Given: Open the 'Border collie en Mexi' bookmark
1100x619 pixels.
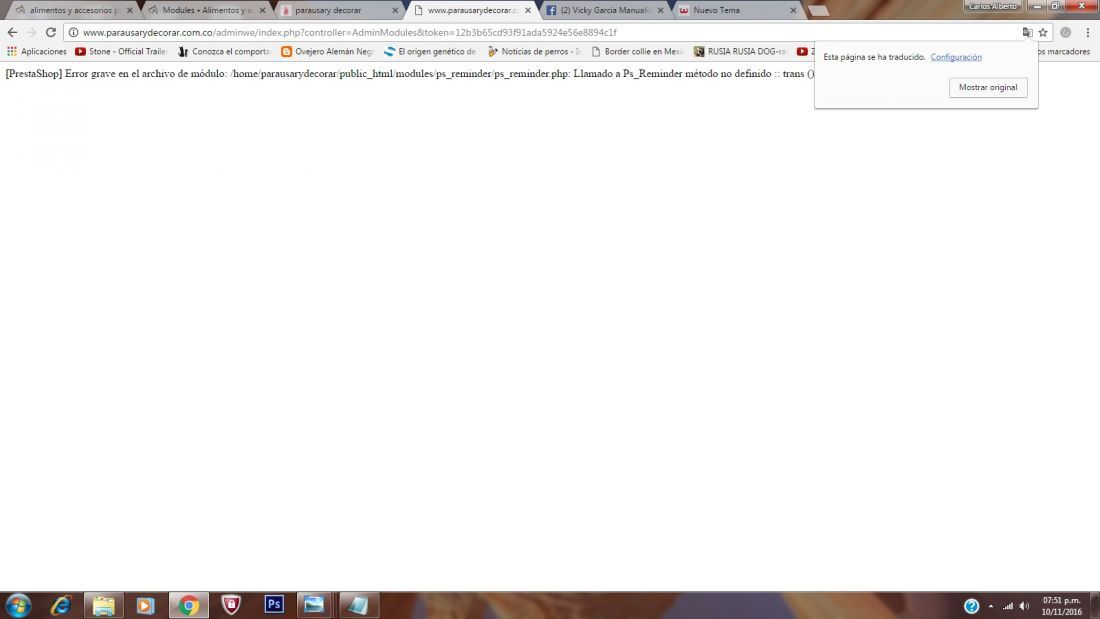Looking at the screenshot, I should pyautogui.click(x=637, y=51).
